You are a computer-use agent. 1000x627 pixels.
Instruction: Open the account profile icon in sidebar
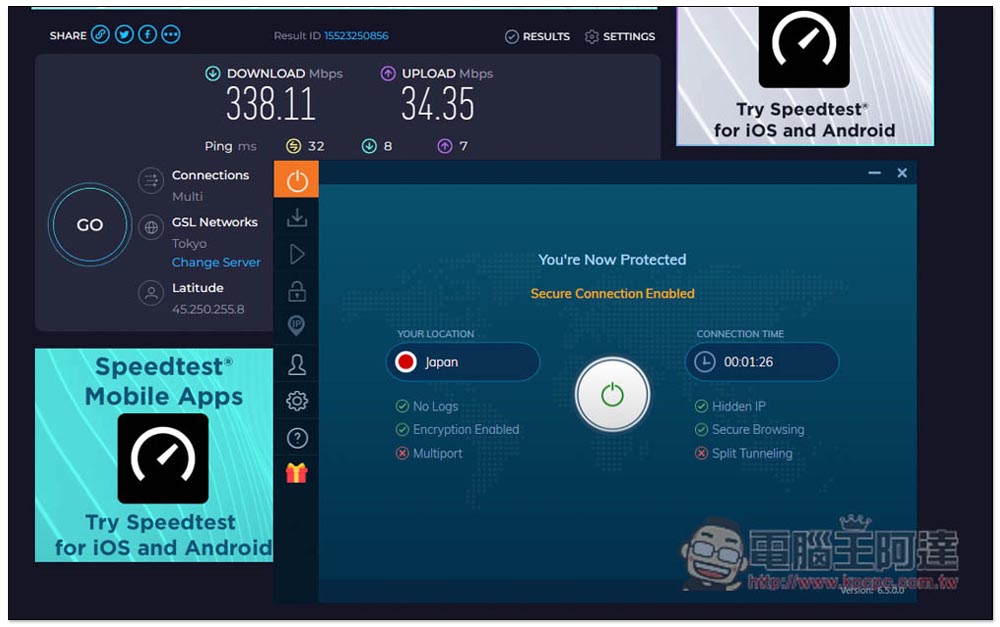pos(296,364)
